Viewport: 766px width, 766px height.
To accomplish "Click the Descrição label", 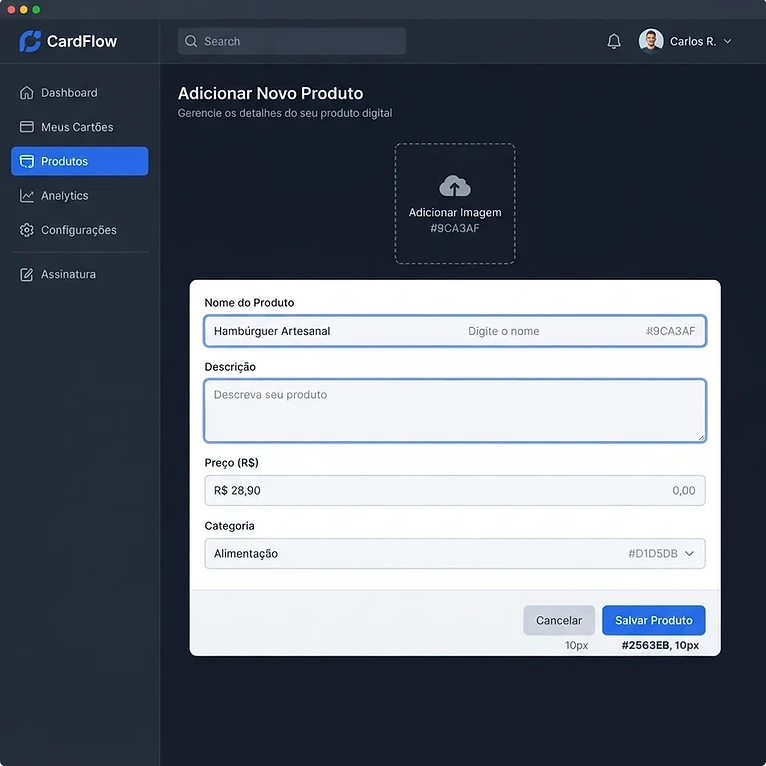I will coord(230,367).
